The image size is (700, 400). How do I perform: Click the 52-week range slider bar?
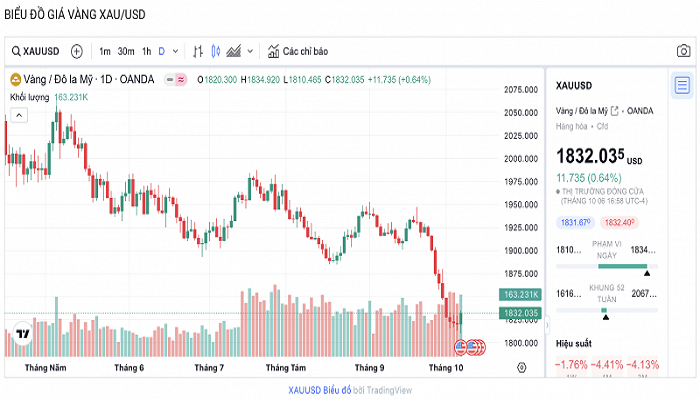[x=607, y=310]
